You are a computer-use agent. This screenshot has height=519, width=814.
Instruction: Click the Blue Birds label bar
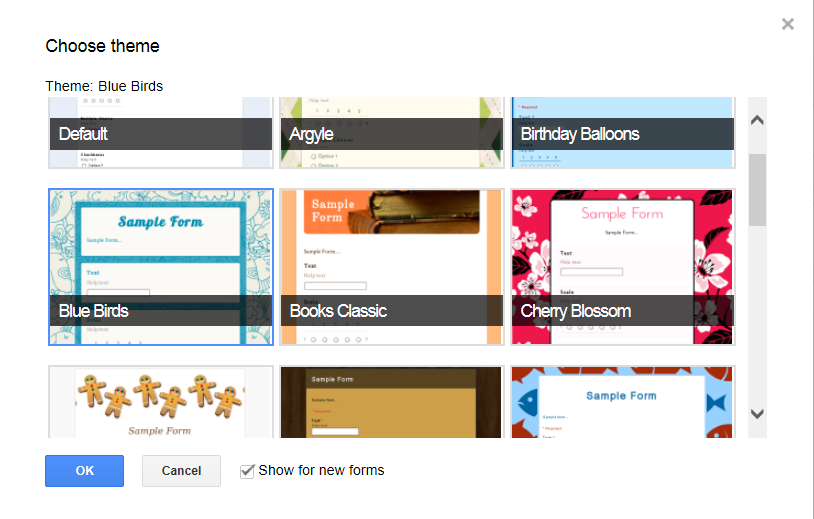(x=160, y=311)
